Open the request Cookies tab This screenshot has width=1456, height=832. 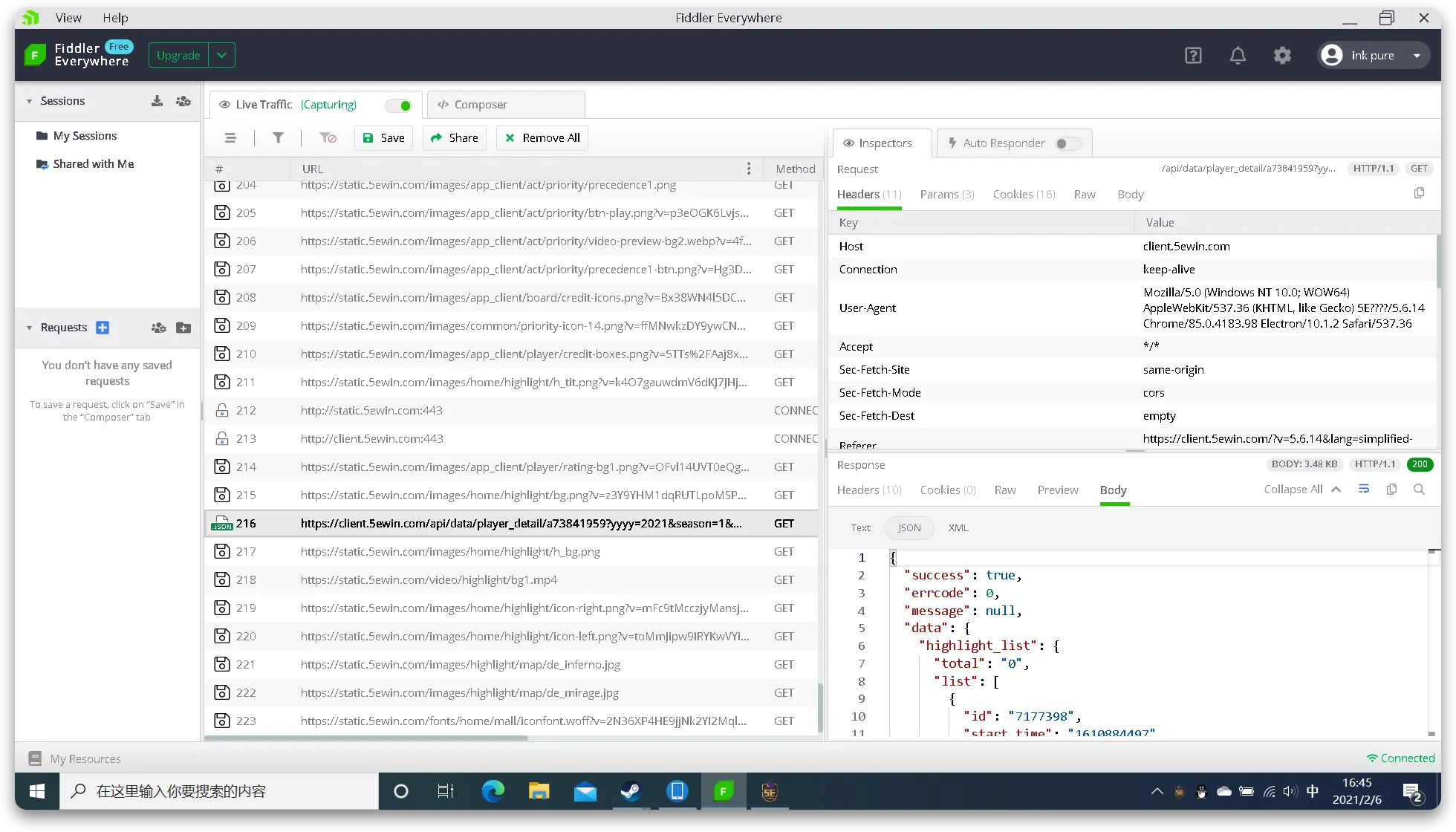(1024, 195)
